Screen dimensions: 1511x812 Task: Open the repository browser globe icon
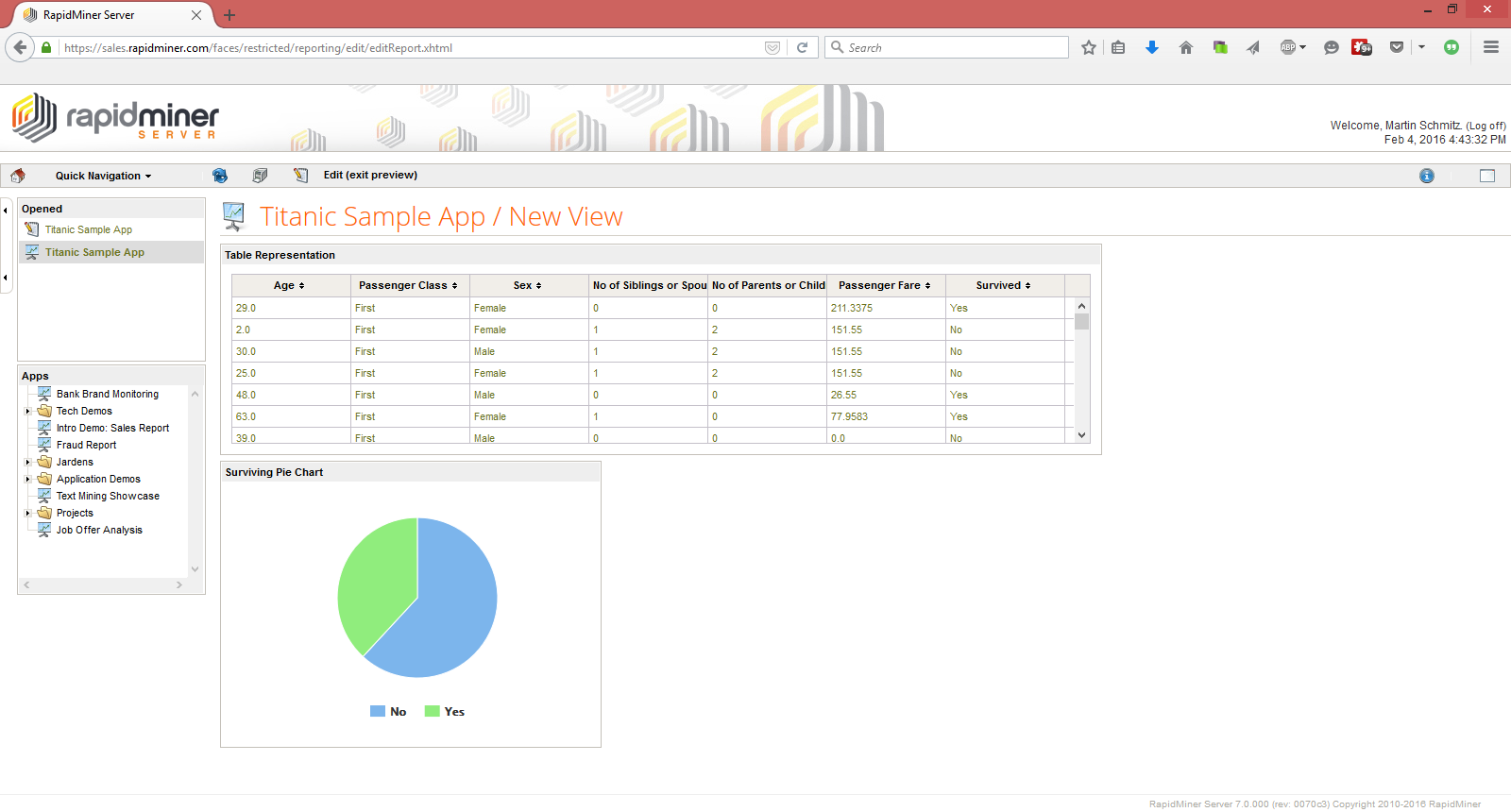[x=220, y=176]
